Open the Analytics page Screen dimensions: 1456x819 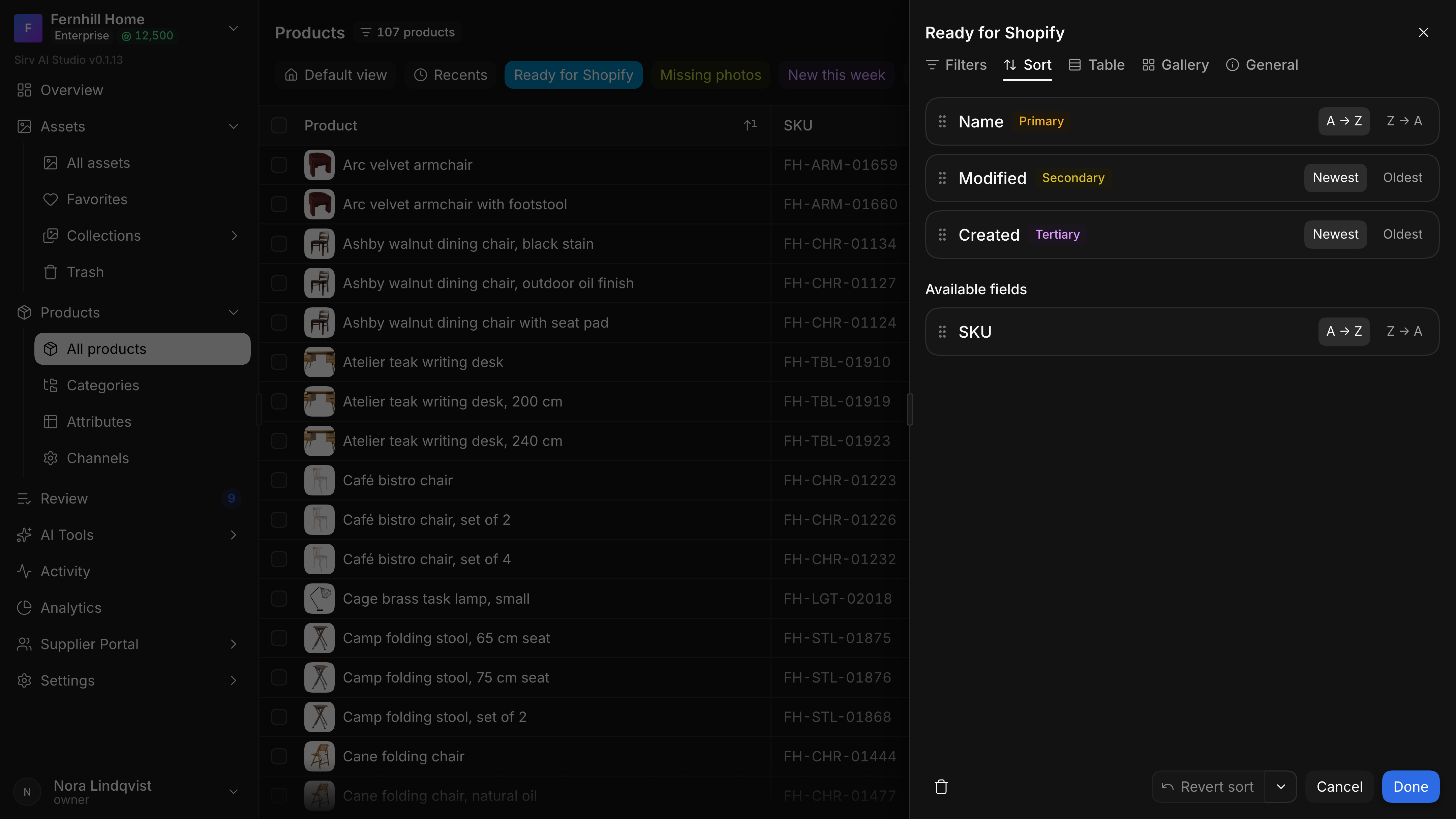[129, 608]
